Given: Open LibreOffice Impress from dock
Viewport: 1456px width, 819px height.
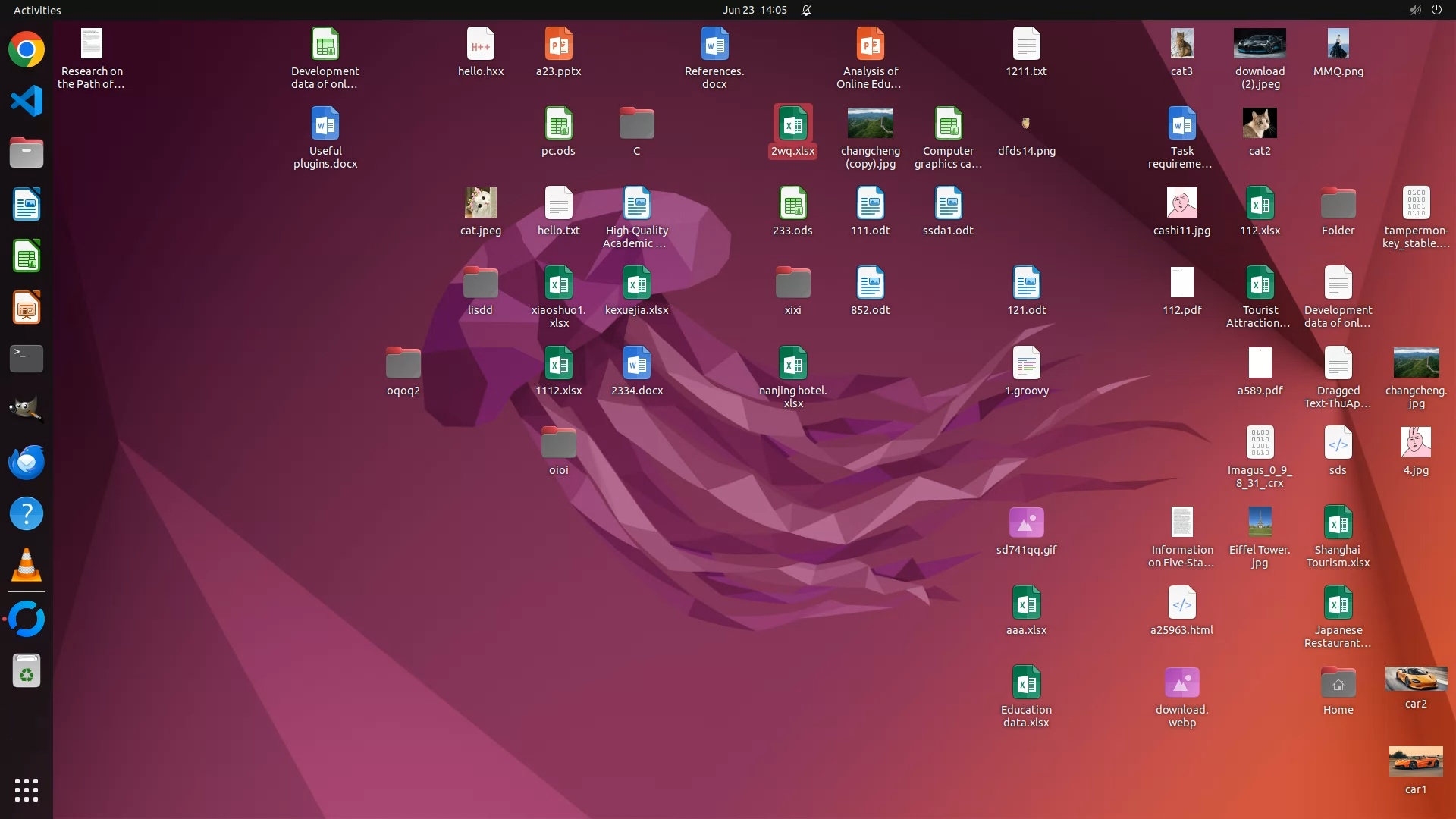Looking at the screenshot, I should coord(27,307).
